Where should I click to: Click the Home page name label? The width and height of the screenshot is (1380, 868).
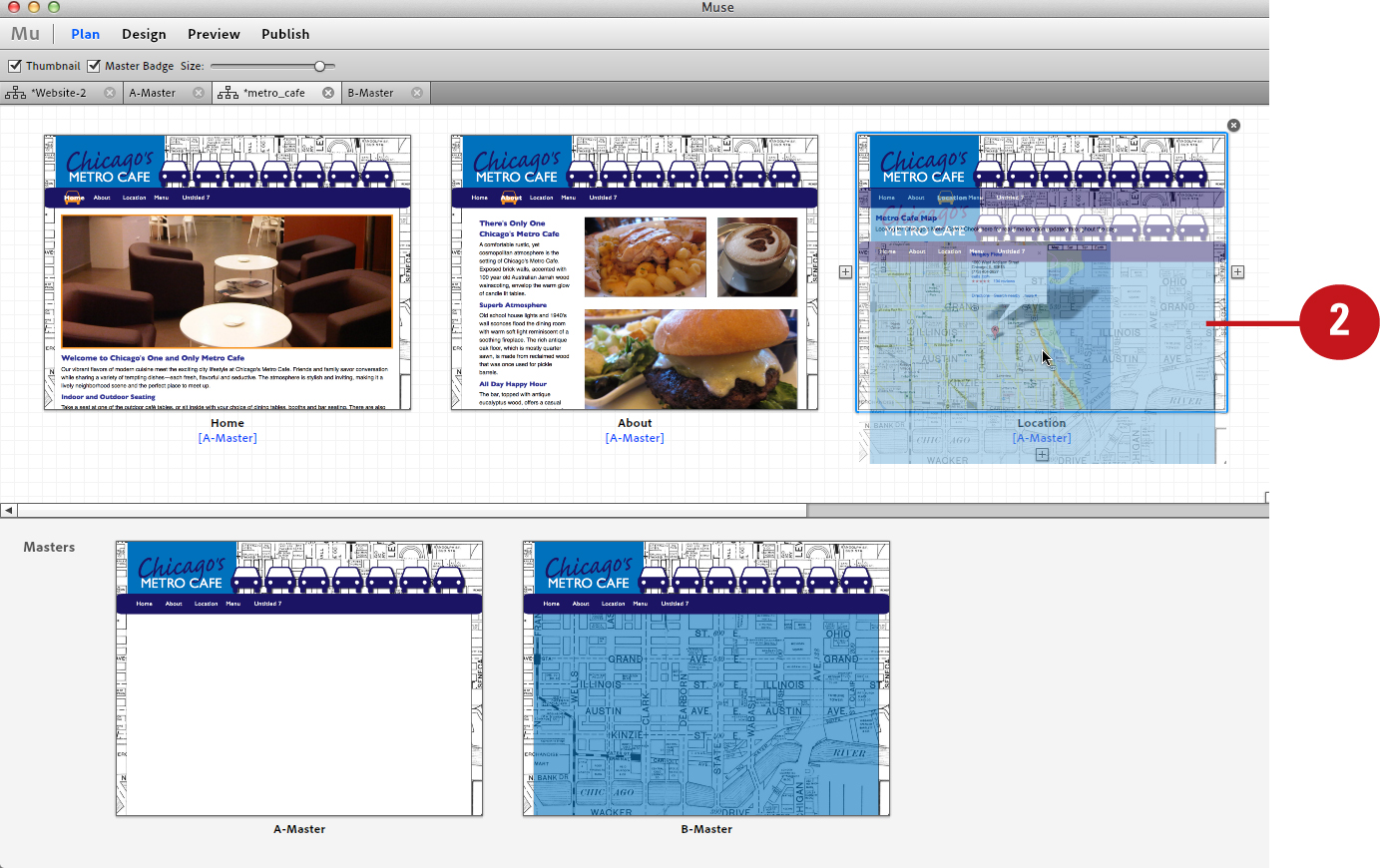[x=228, y=423]
